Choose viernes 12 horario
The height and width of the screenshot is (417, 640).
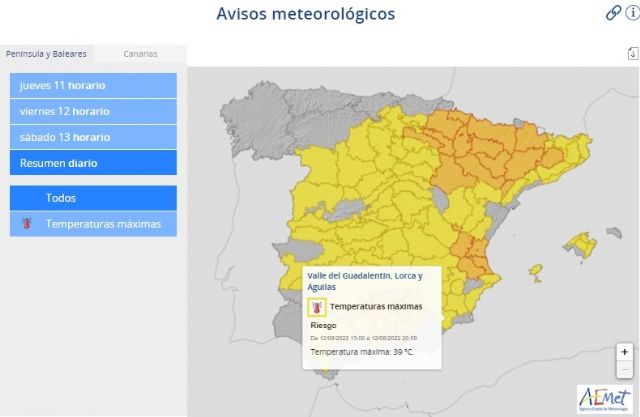[93, 111]
